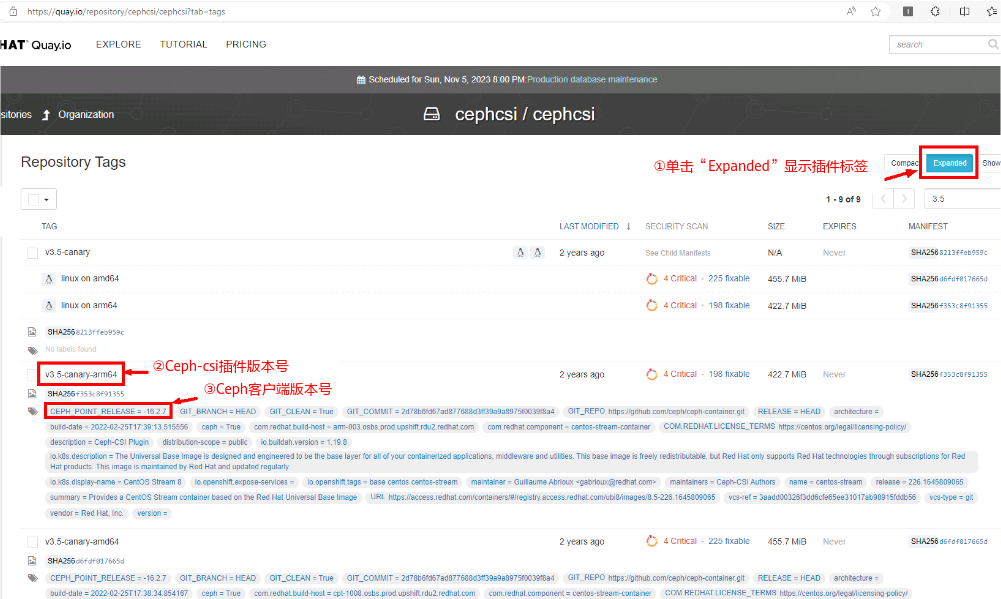Click labels tag icon under v3.5-canary-amd64
1001x599 pixels.
(x=33, y=579)
